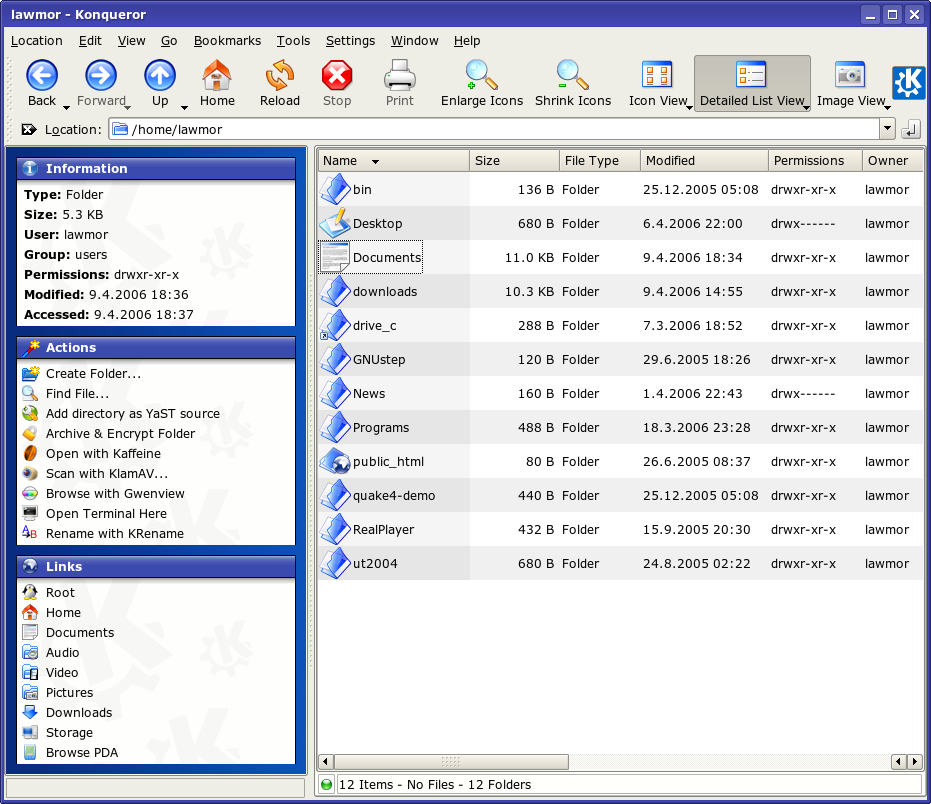Click Scan with KlamAV... action
The image size is (931, 804).
107,474
